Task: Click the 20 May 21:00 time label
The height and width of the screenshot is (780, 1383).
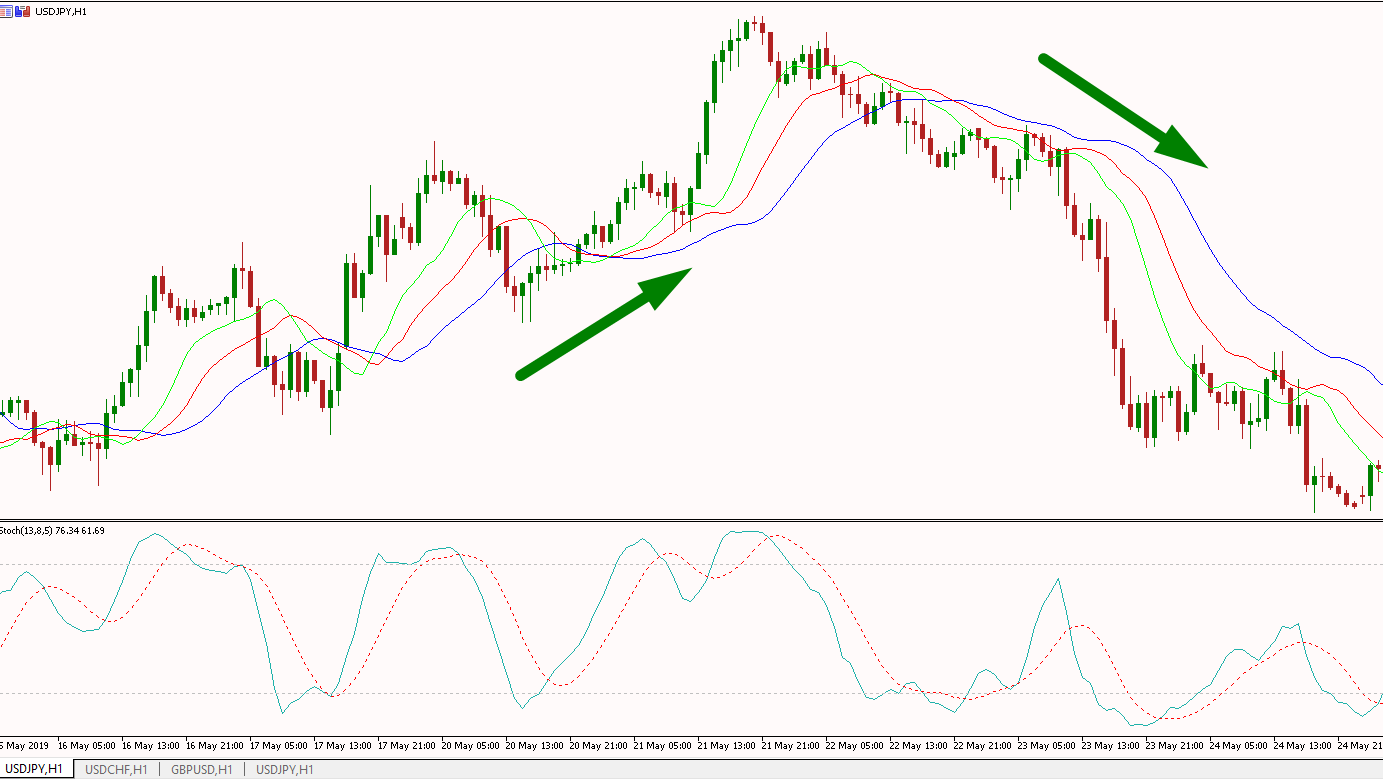Action: pyautogui.click(x=599, y=746)
